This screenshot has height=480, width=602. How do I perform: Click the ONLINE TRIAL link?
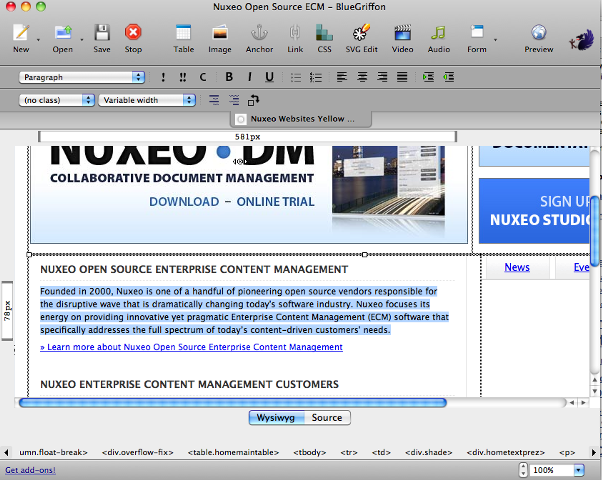[276, 202]
